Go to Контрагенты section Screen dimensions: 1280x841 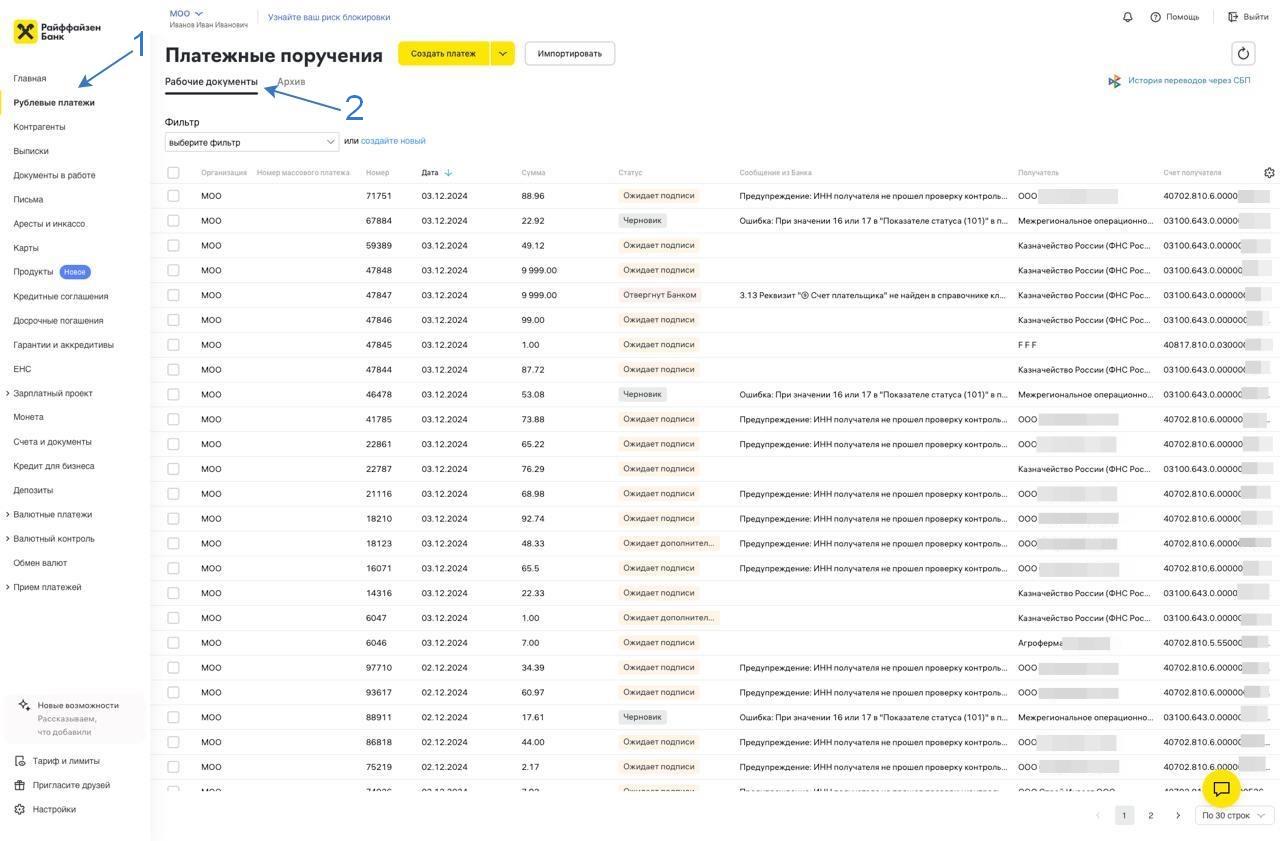[x=39, y=127]
